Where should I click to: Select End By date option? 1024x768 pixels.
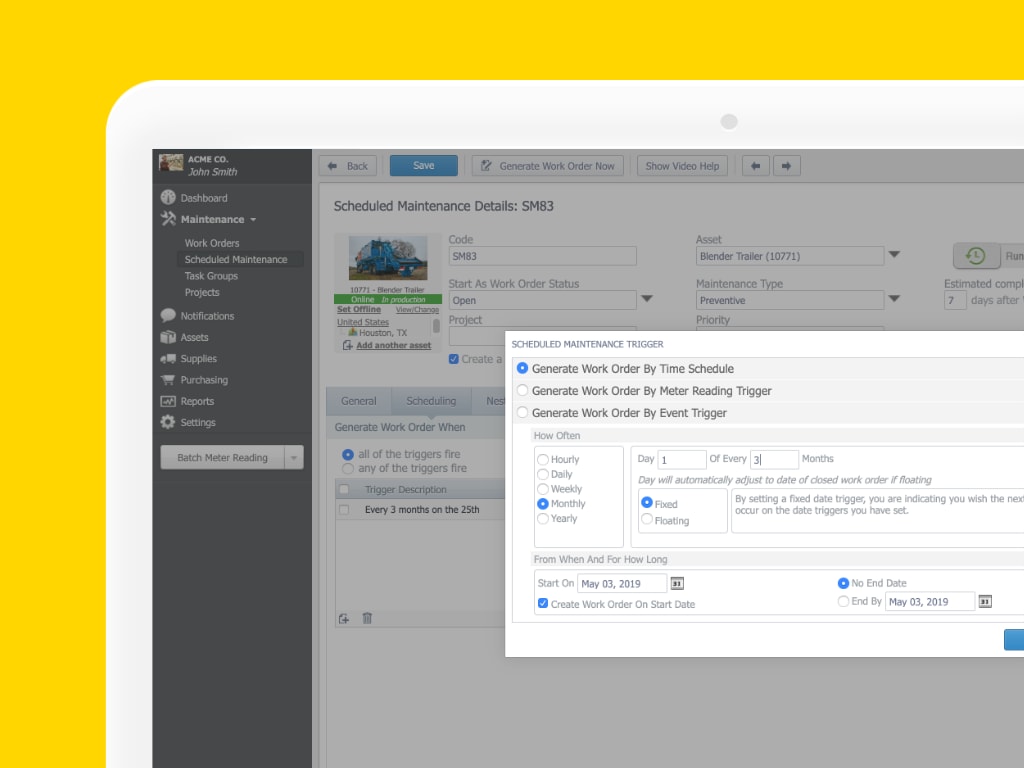(x=843, y=601)
